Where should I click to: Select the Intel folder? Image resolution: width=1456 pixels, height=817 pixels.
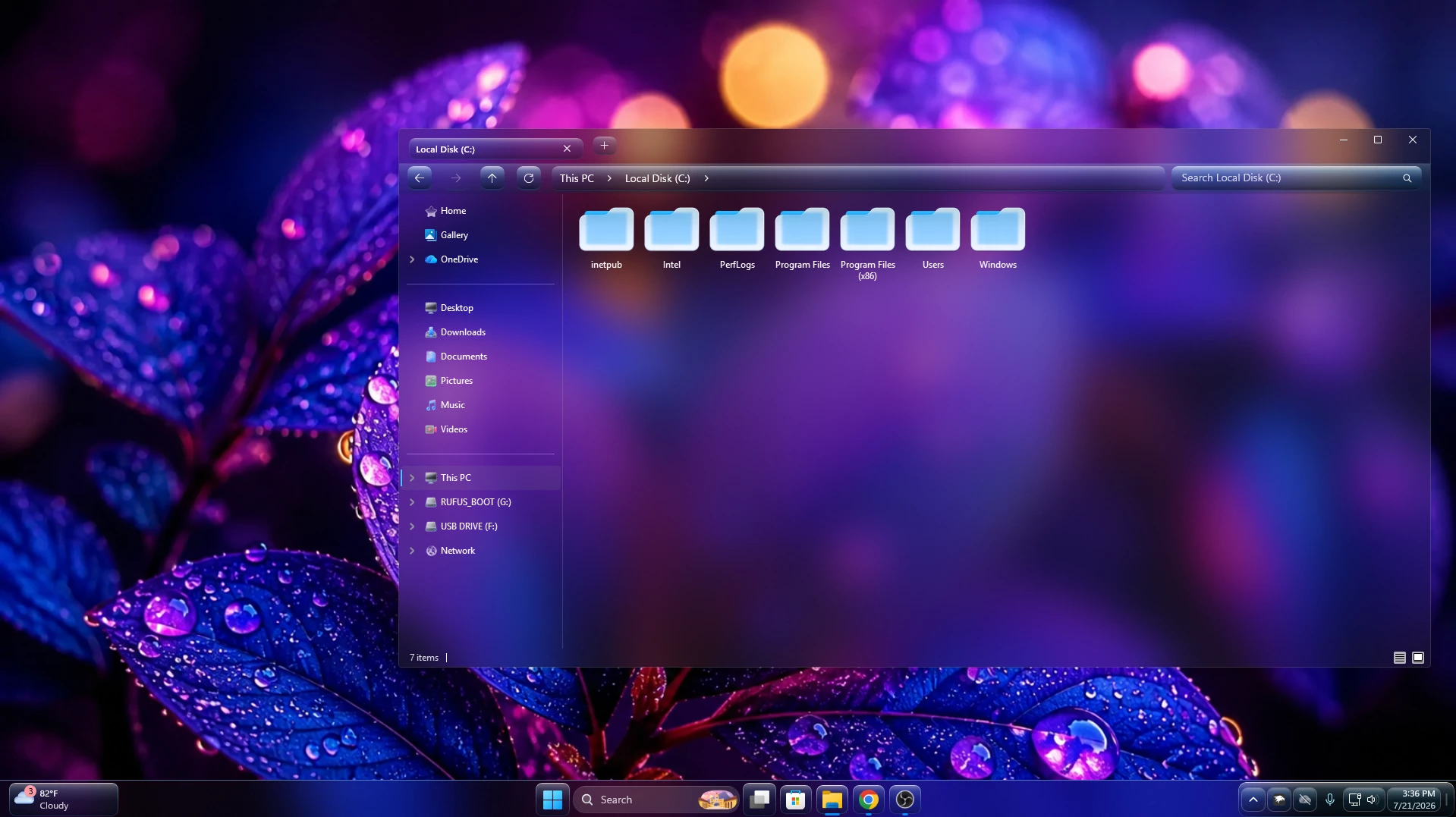(671, 239)
